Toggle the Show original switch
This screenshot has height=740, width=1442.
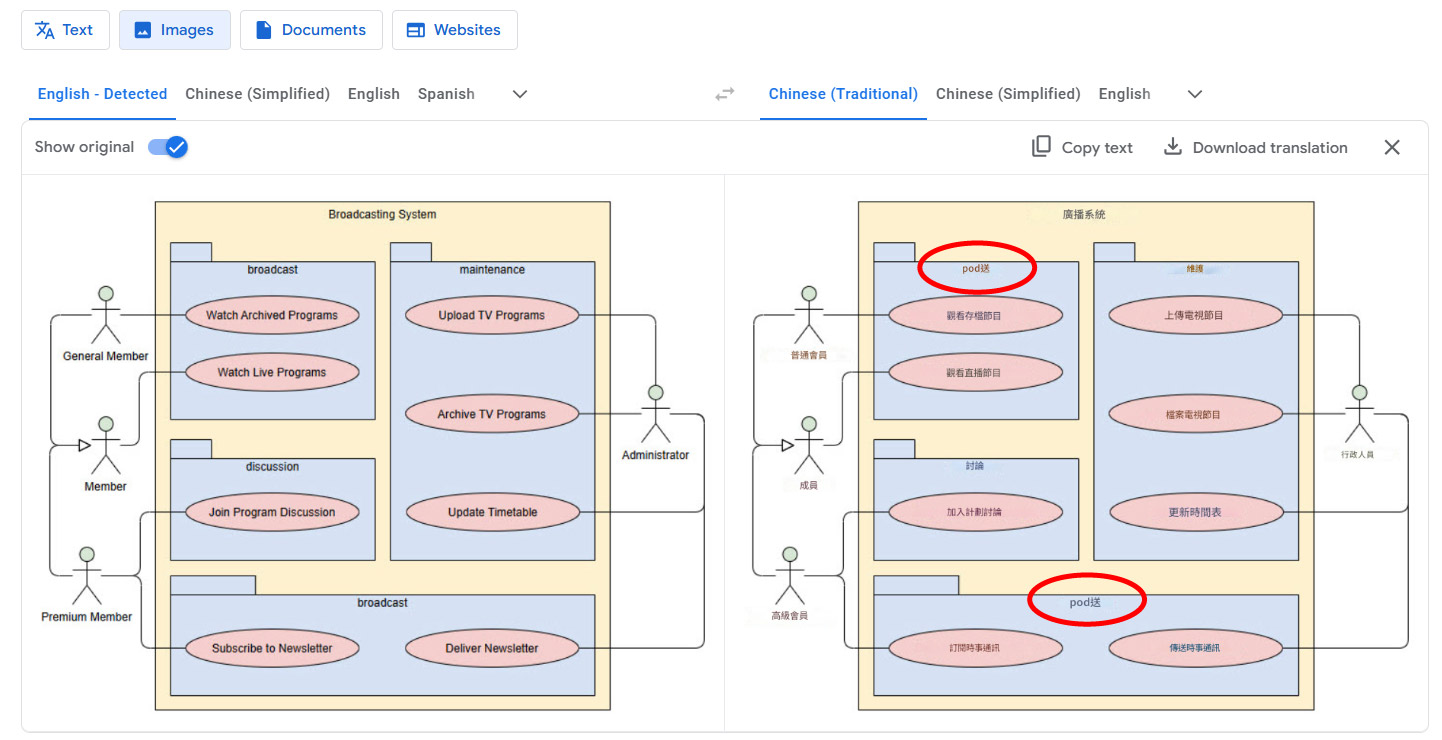(168, 147)
